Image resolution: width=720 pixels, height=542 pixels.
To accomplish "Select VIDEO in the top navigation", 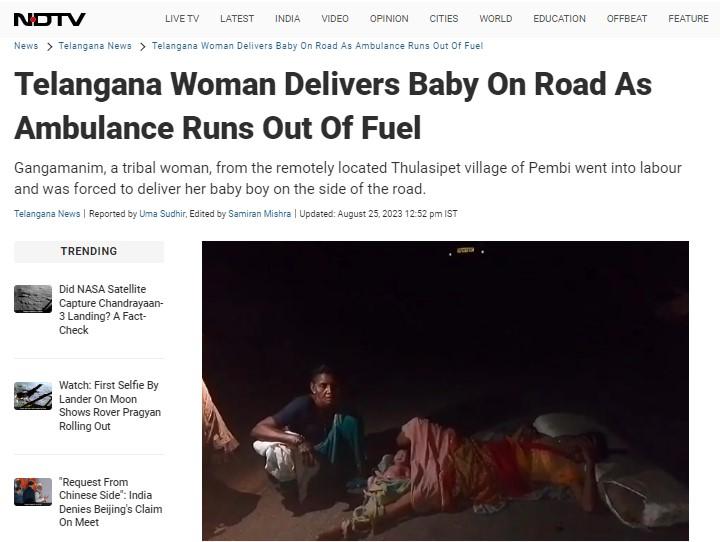I will (x=335, y=19).
